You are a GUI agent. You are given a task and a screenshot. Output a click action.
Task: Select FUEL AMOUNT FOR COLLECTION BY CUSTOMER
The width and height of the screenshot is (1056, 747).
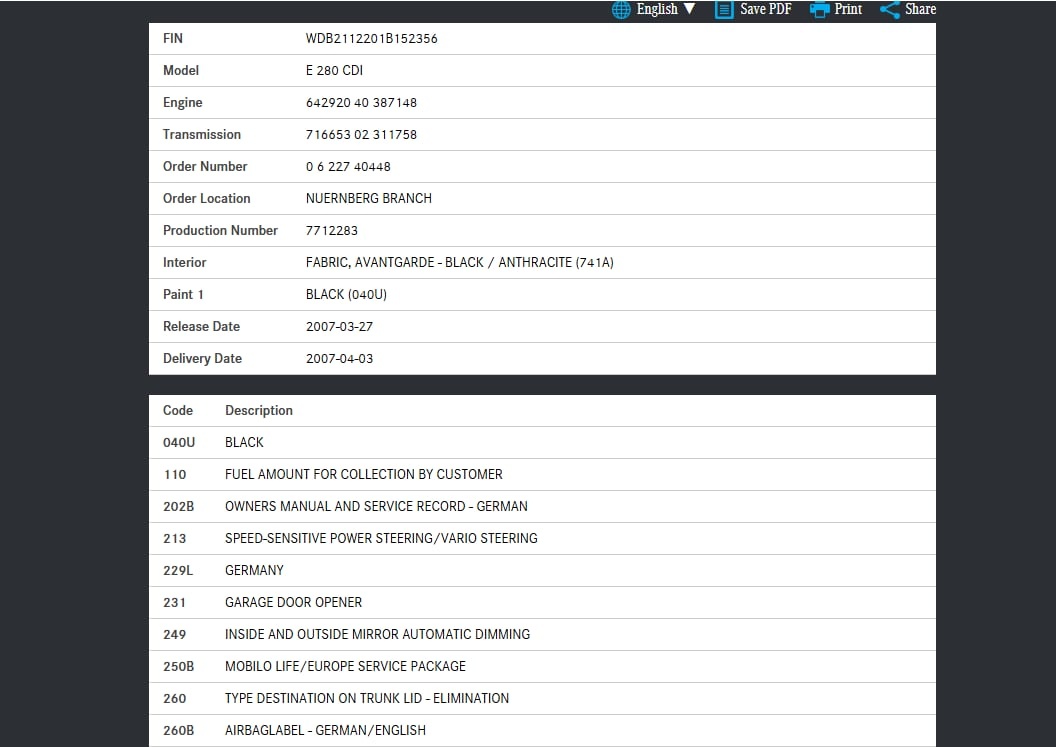pyautogui.click(x=364, y=474)
